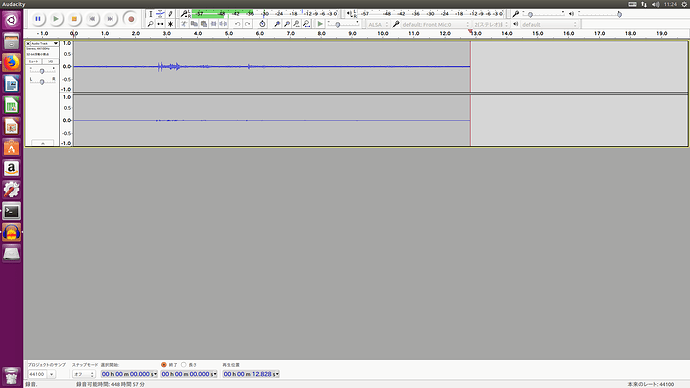Collapse the track with bottom arrow button

pos(43,143)
